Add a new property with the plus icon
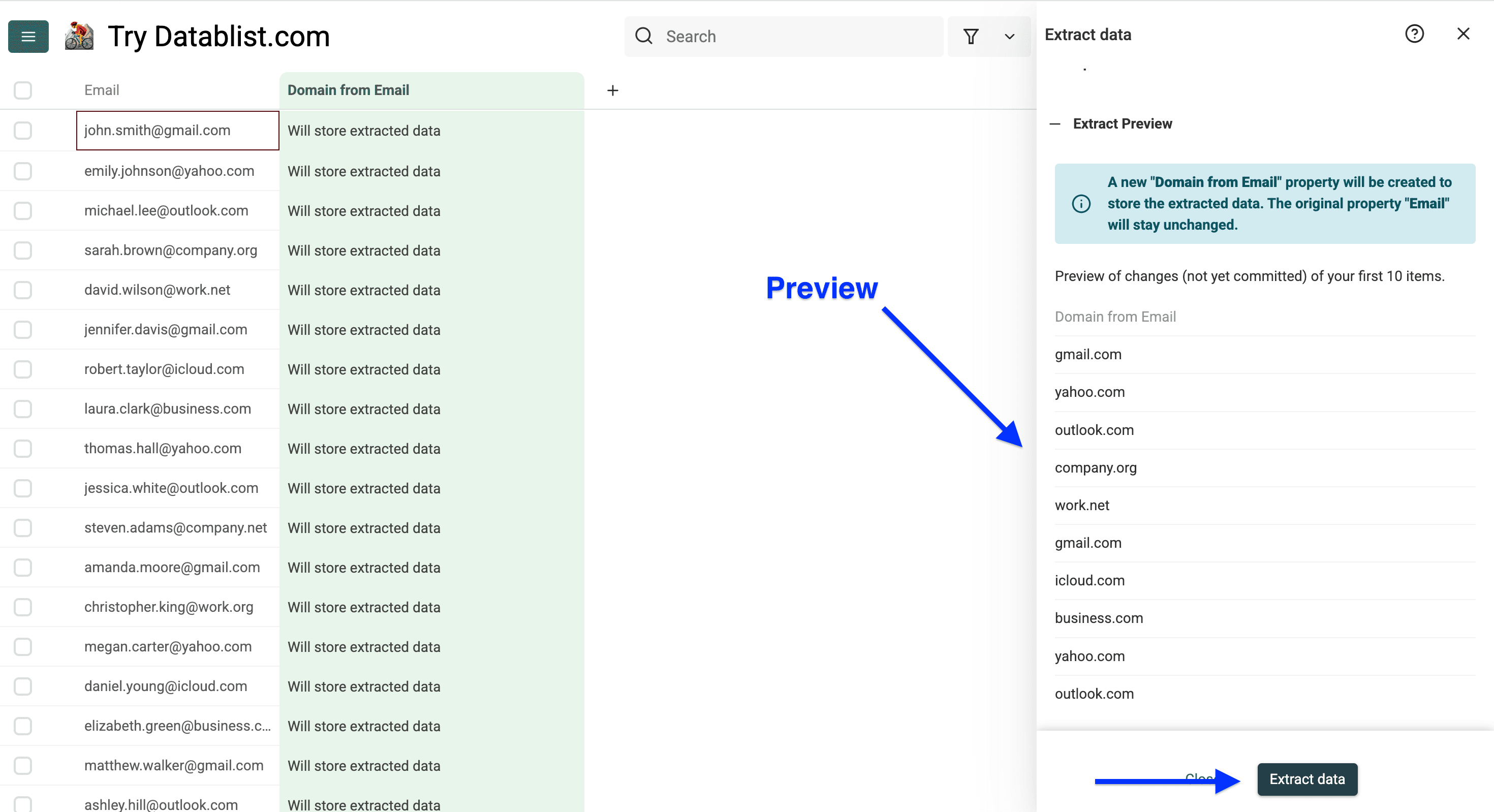This screenshot has height=812, width=1494. click(x=613, y=90)
